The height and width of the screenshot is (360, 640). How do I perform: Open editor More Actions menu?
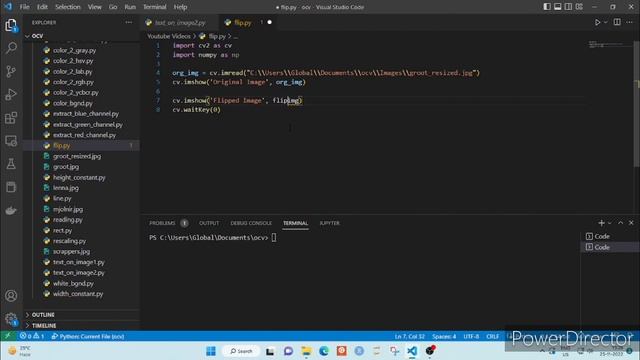(x=629, y=22)
